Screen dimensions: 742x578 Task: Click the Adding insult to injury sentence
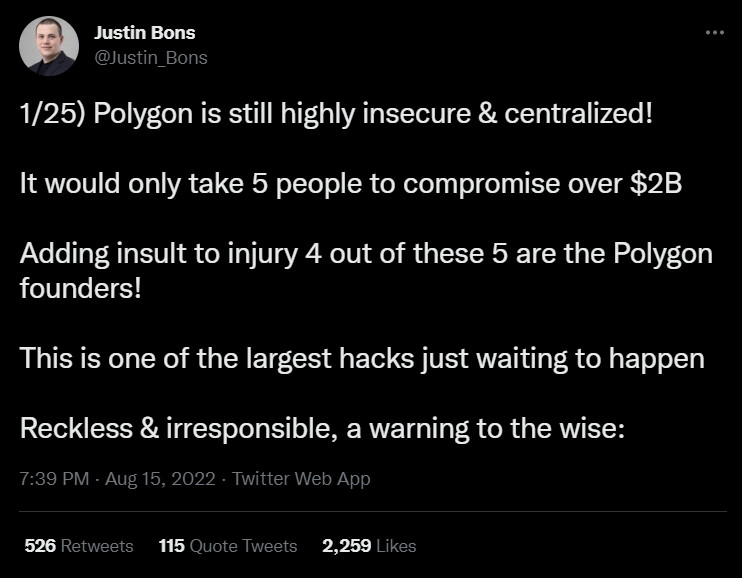click(366, 271)
